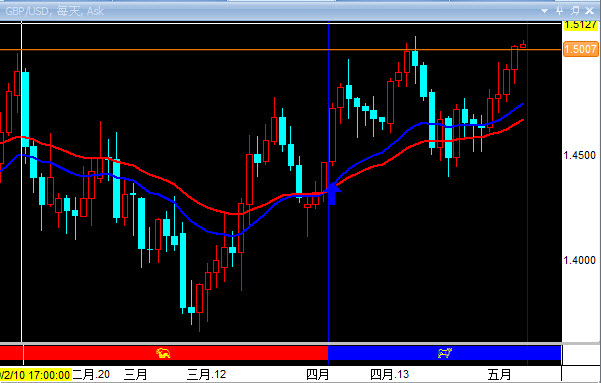Image resolution: width=601 pixels, height=383 pixels.
Task: Open the chart window dropdown arrow menu
Action: click(544, 11)
